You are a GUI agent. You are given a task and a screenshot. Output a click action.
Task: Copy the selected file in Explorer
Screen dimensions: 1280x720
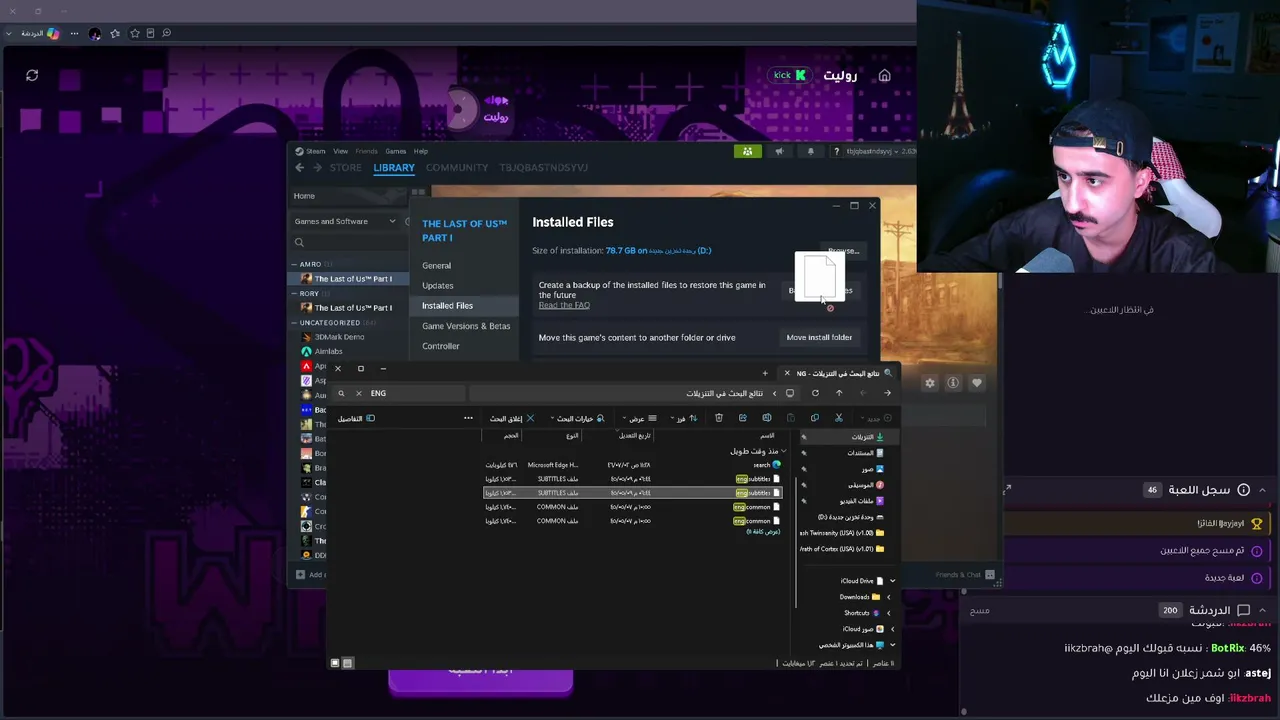814,418
